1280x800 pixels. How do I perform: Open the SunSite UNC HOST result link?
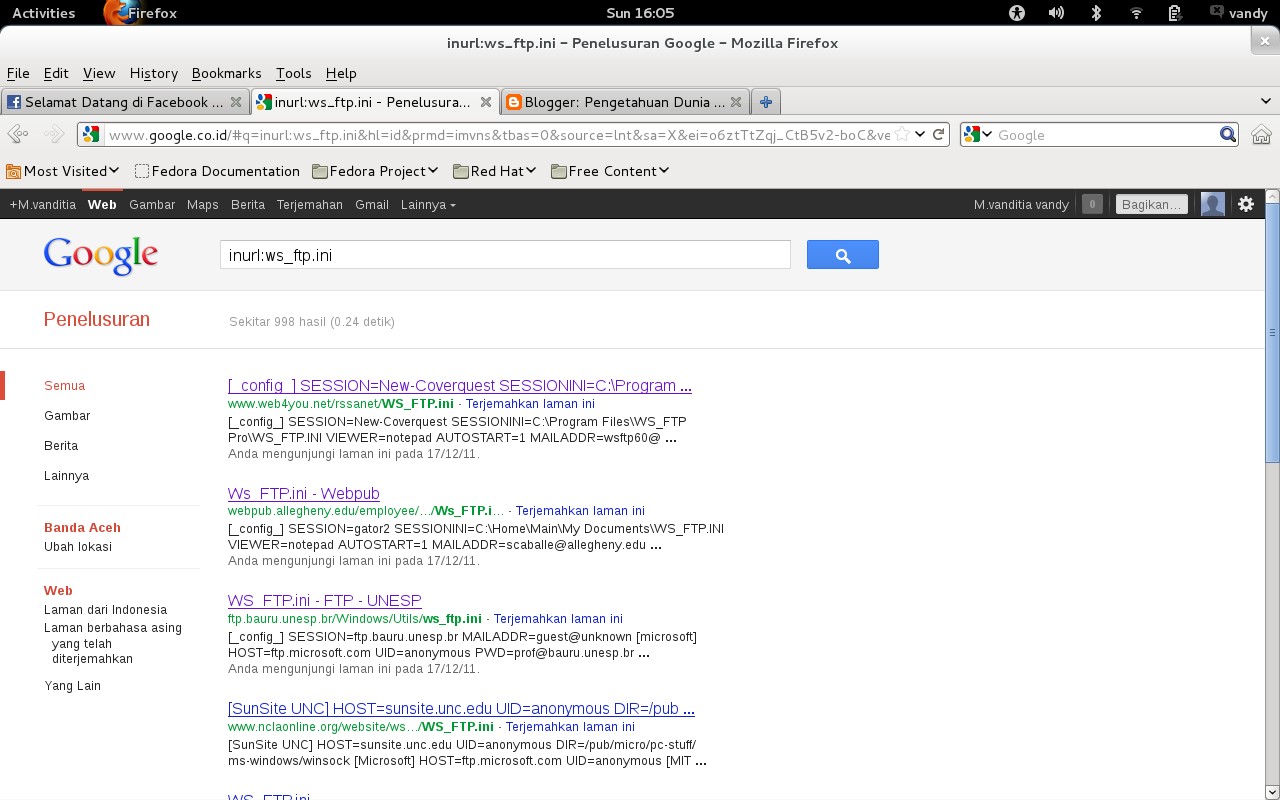point(461,709)
